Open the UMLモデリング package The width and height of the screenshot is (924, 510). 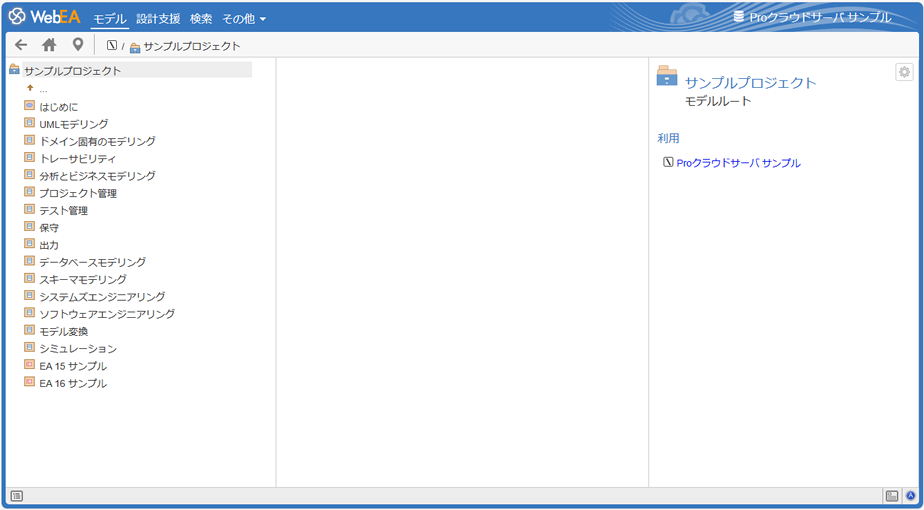(x=74, y=124)
